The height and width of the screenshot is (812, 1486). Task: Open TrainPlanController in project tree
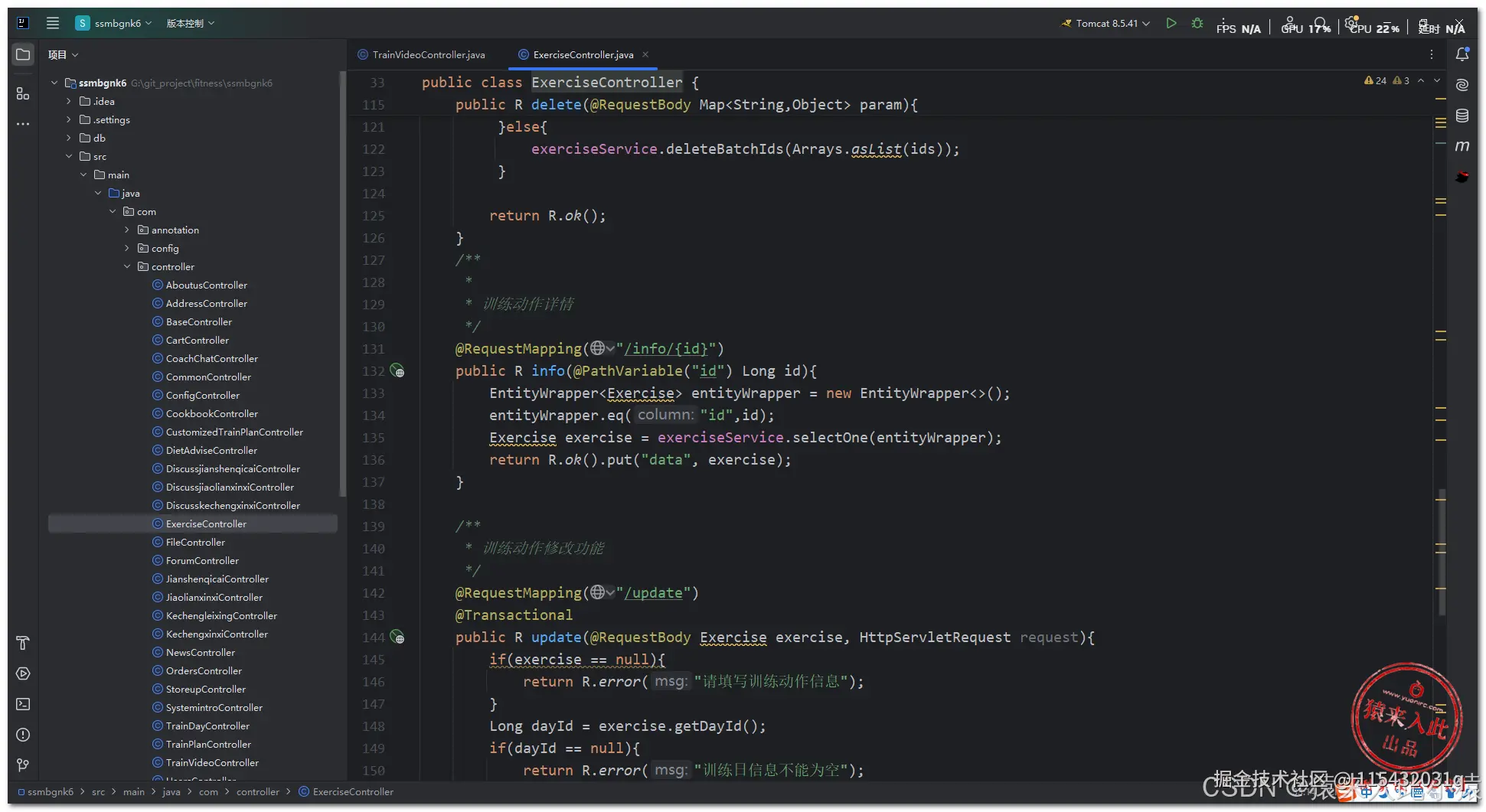[x=208, y=744]
